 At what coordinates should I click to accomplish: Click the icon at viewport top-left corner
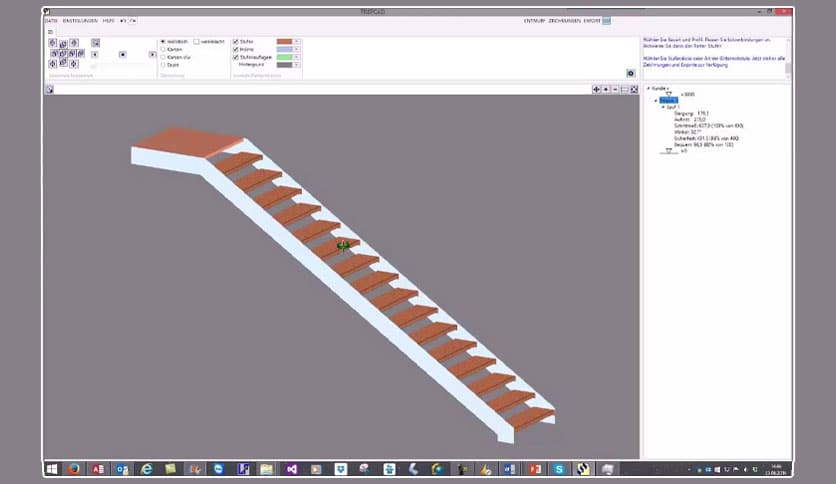click(x=49, y=89)
